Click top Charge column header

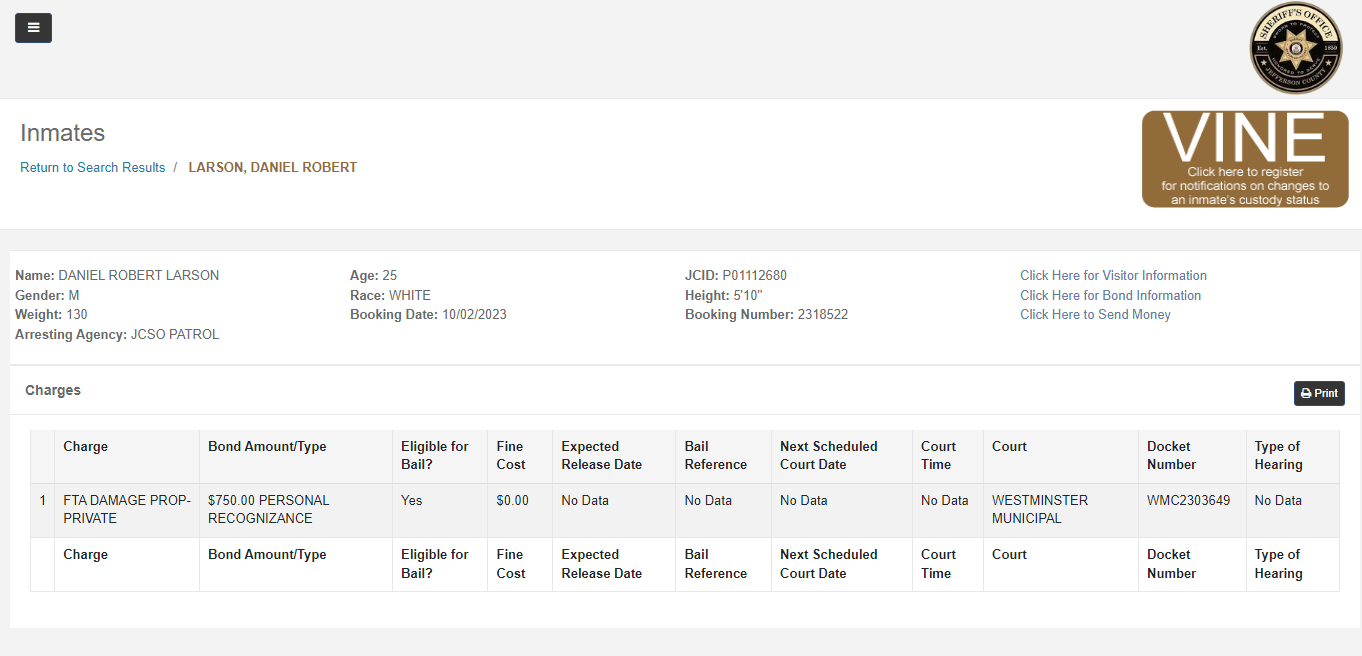(x=127, y=456)
